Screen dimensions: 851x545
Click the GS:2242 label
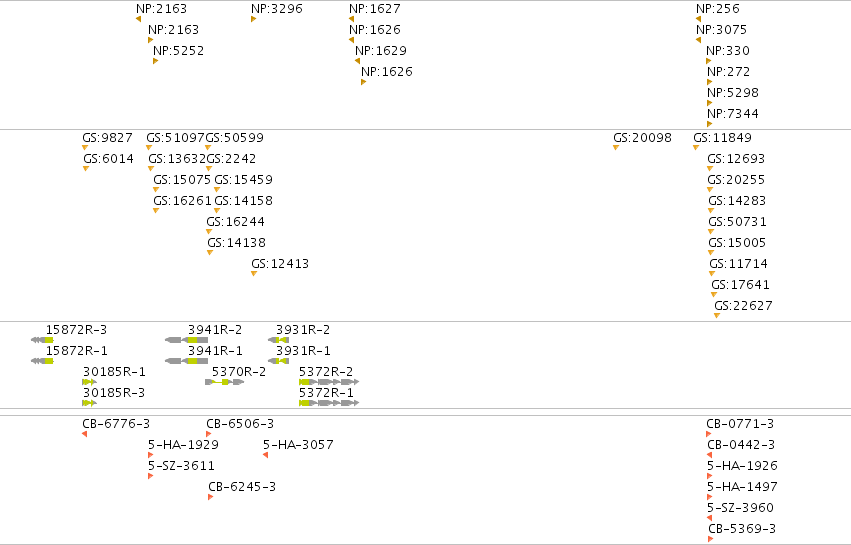pos(231,159)
